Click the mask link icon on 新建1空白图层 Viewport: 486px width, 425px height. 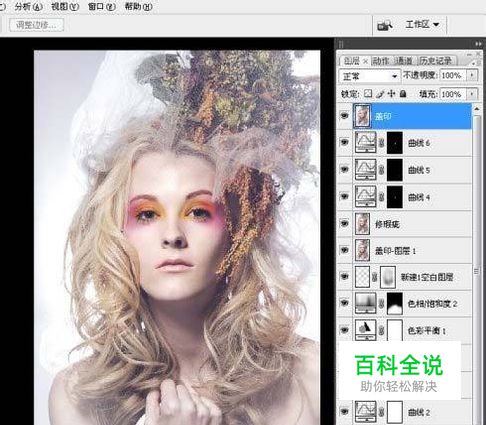375,277
